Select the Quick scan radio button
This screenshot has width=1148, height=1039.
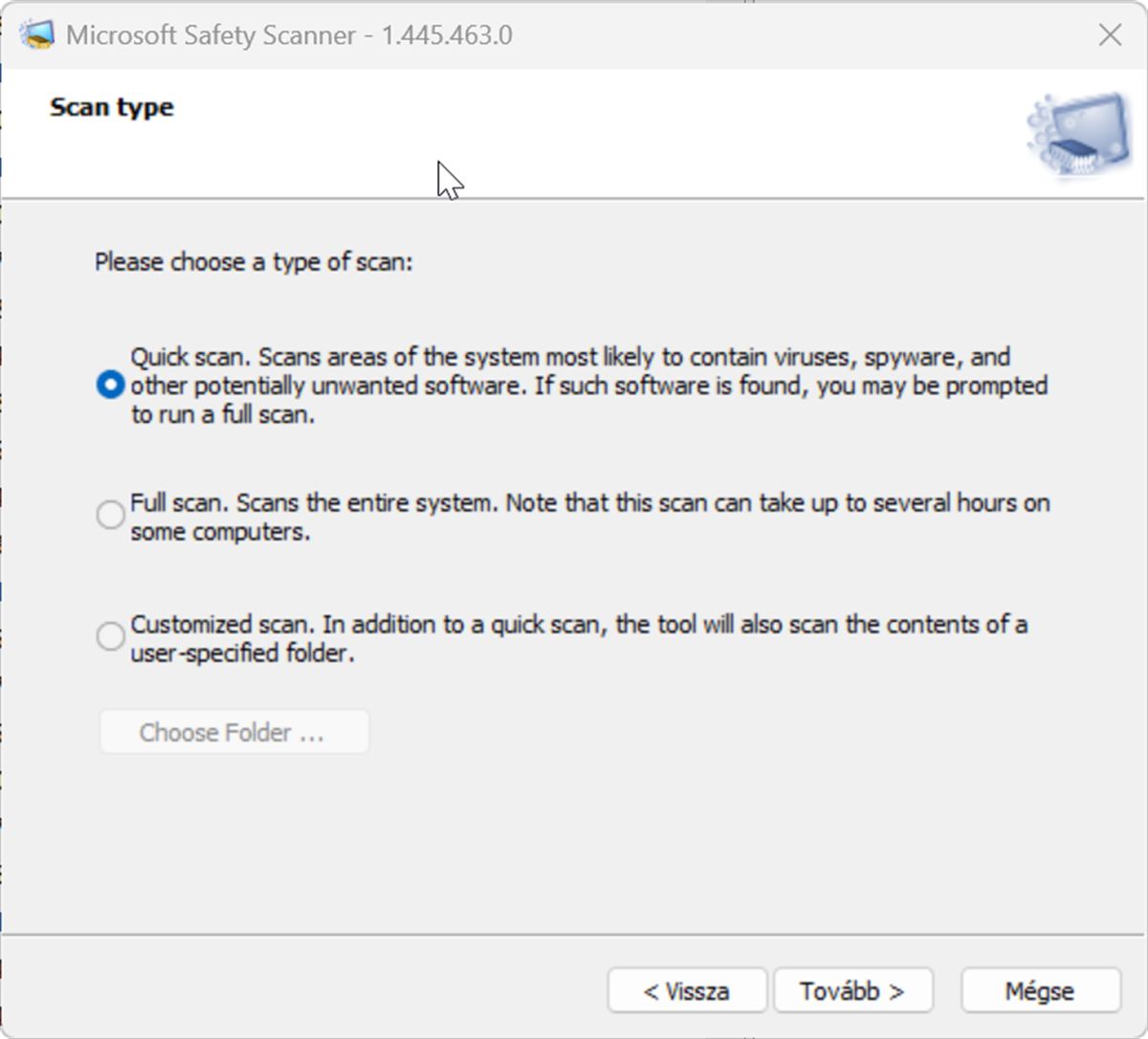click(111, 386)
